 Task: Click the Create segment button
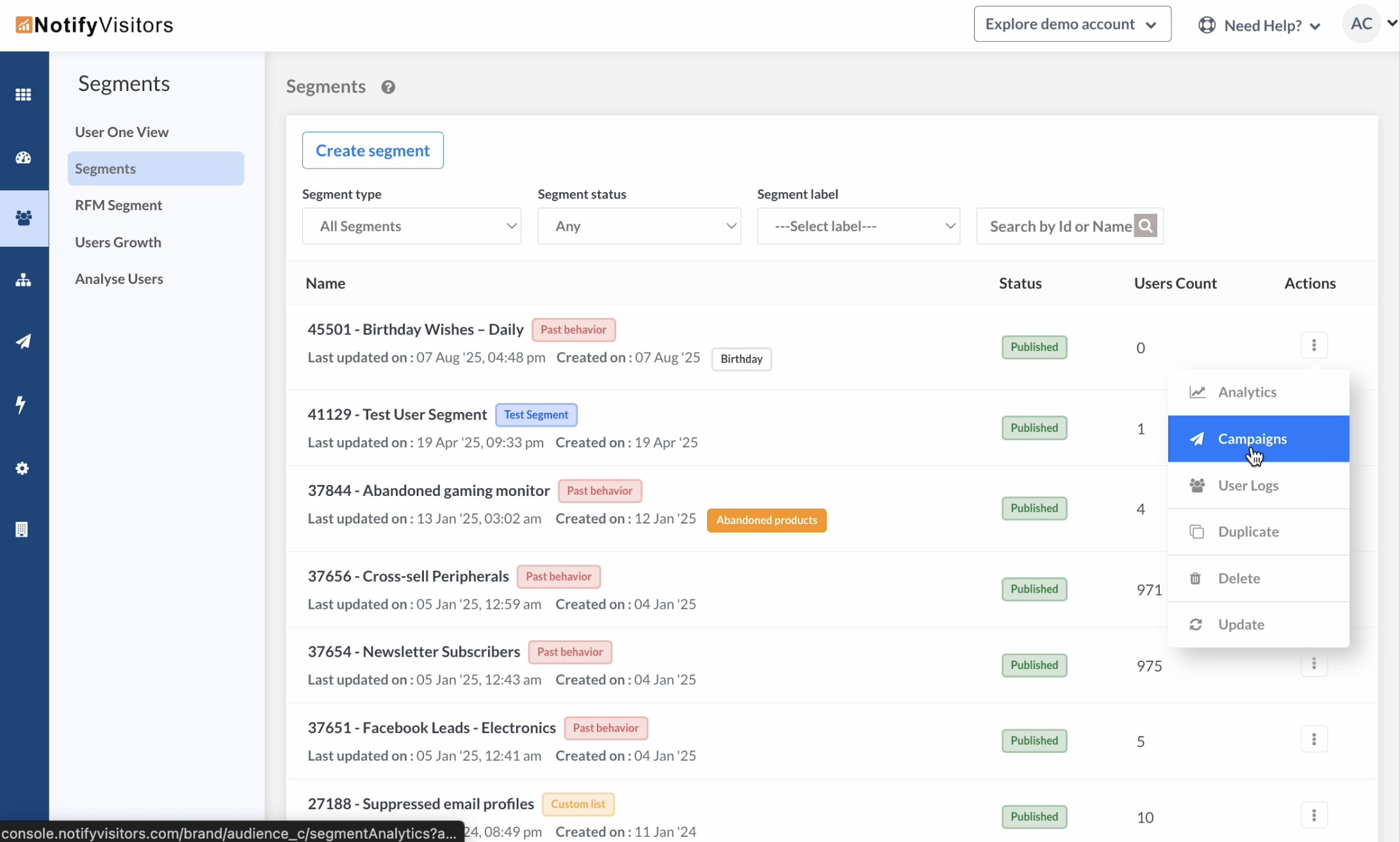373,151
